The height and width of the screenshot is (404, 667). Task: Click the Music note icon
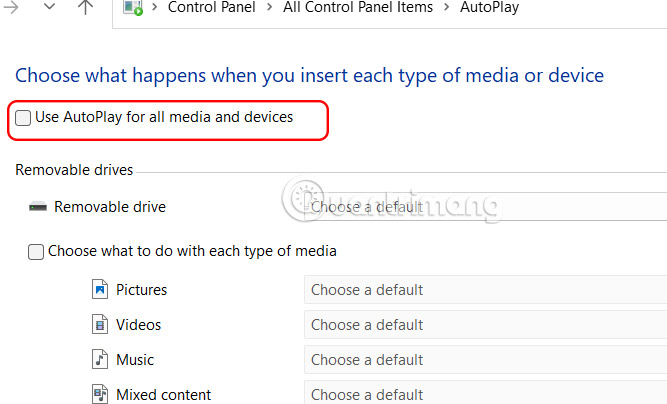[99, 359]
